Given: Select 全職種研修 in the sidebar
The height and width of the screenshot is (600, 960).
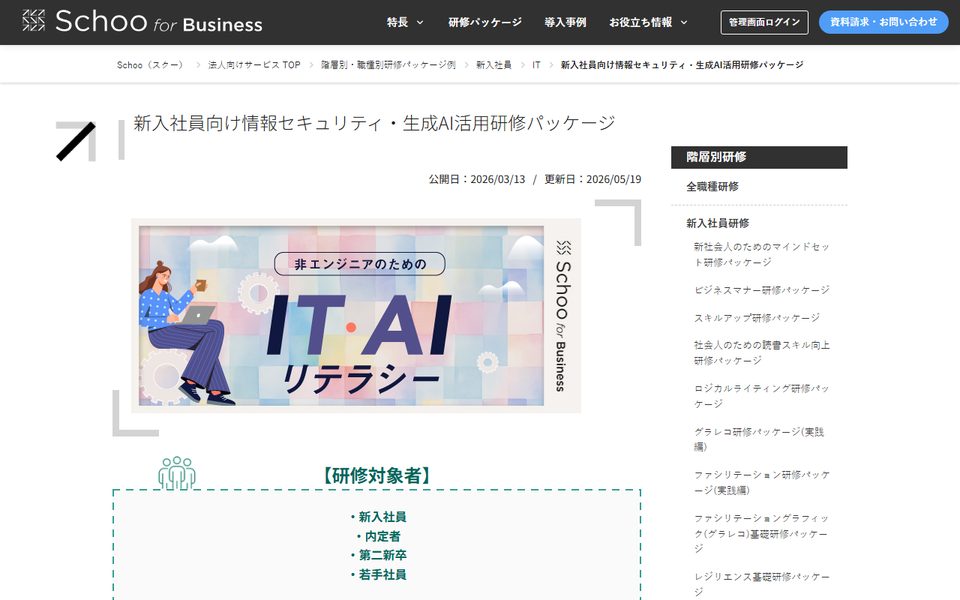Looking at the screenshot, I should click(x=712, y=186).
